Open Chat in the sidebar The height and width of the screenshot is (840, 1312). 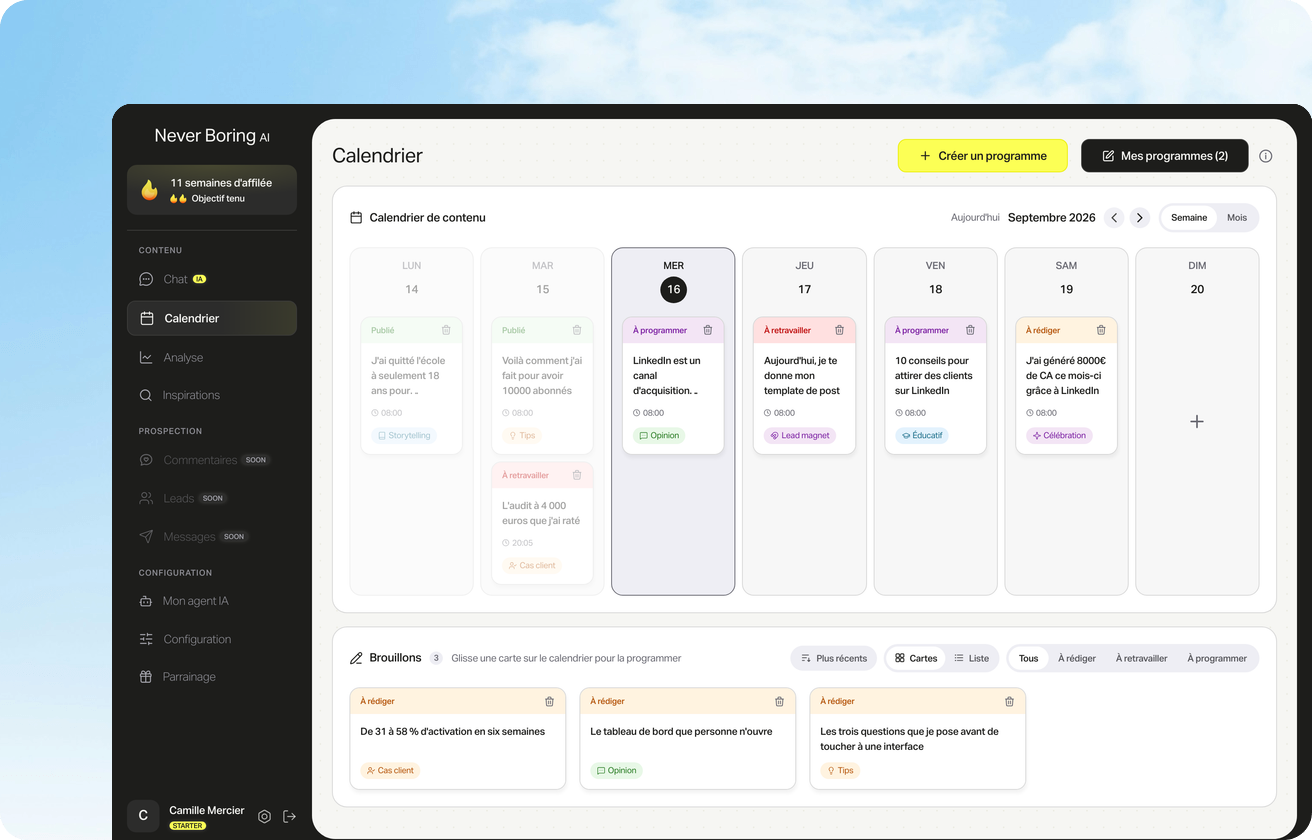pyautogui.click(x=212, y=279)
